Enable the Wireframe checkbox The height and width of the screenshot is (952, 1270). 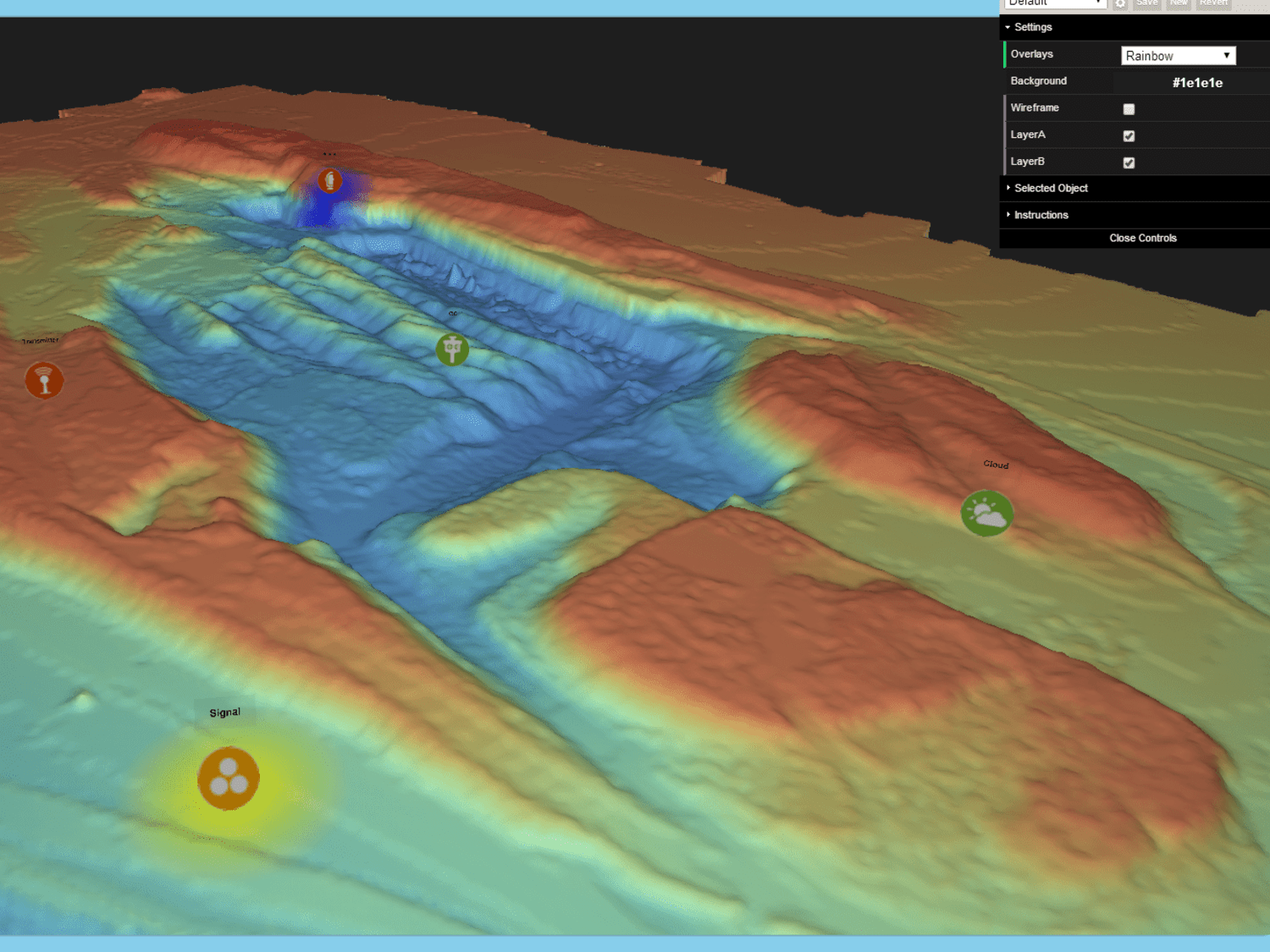(1129, 108)
